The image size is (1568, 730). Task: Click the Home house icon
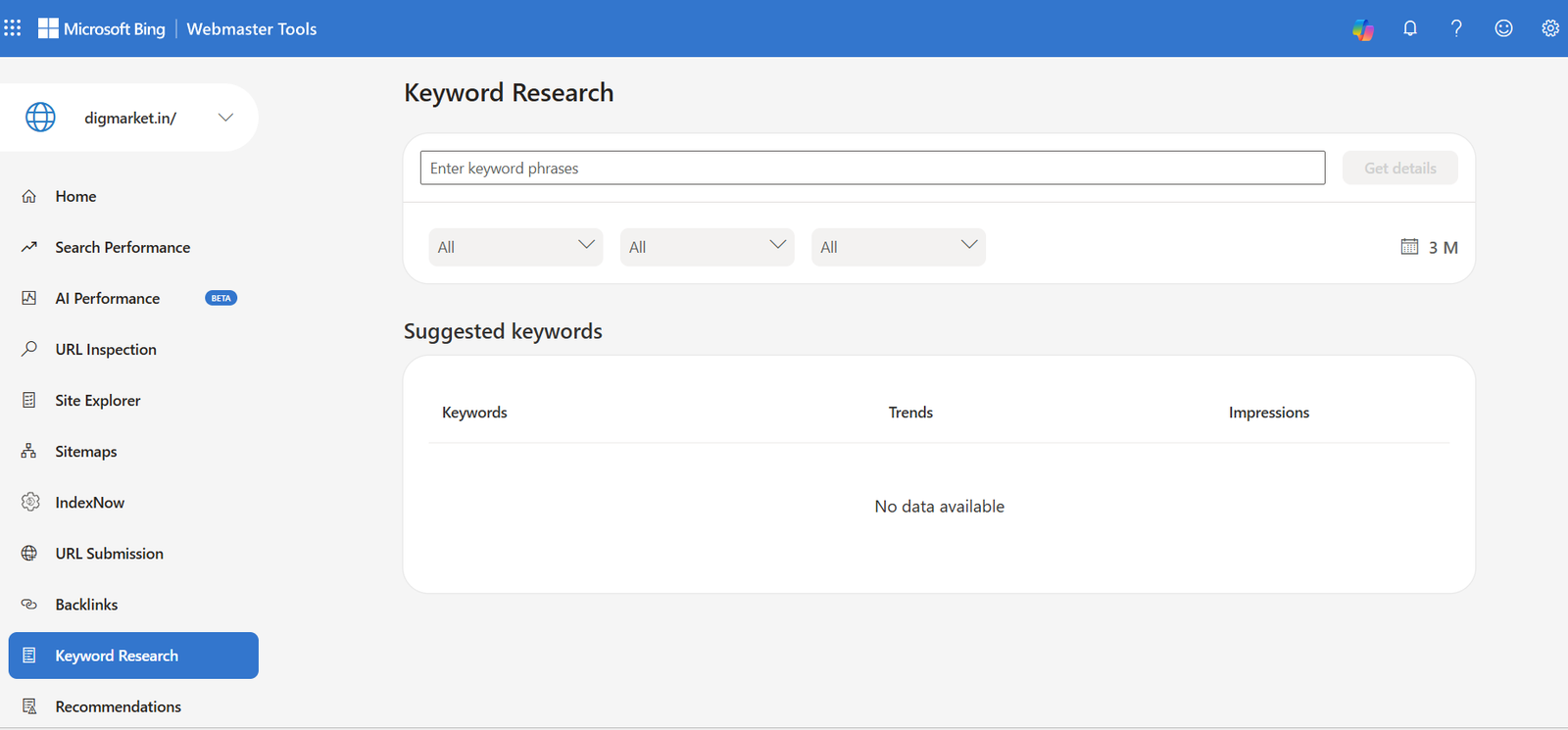(x=29, y=196)
